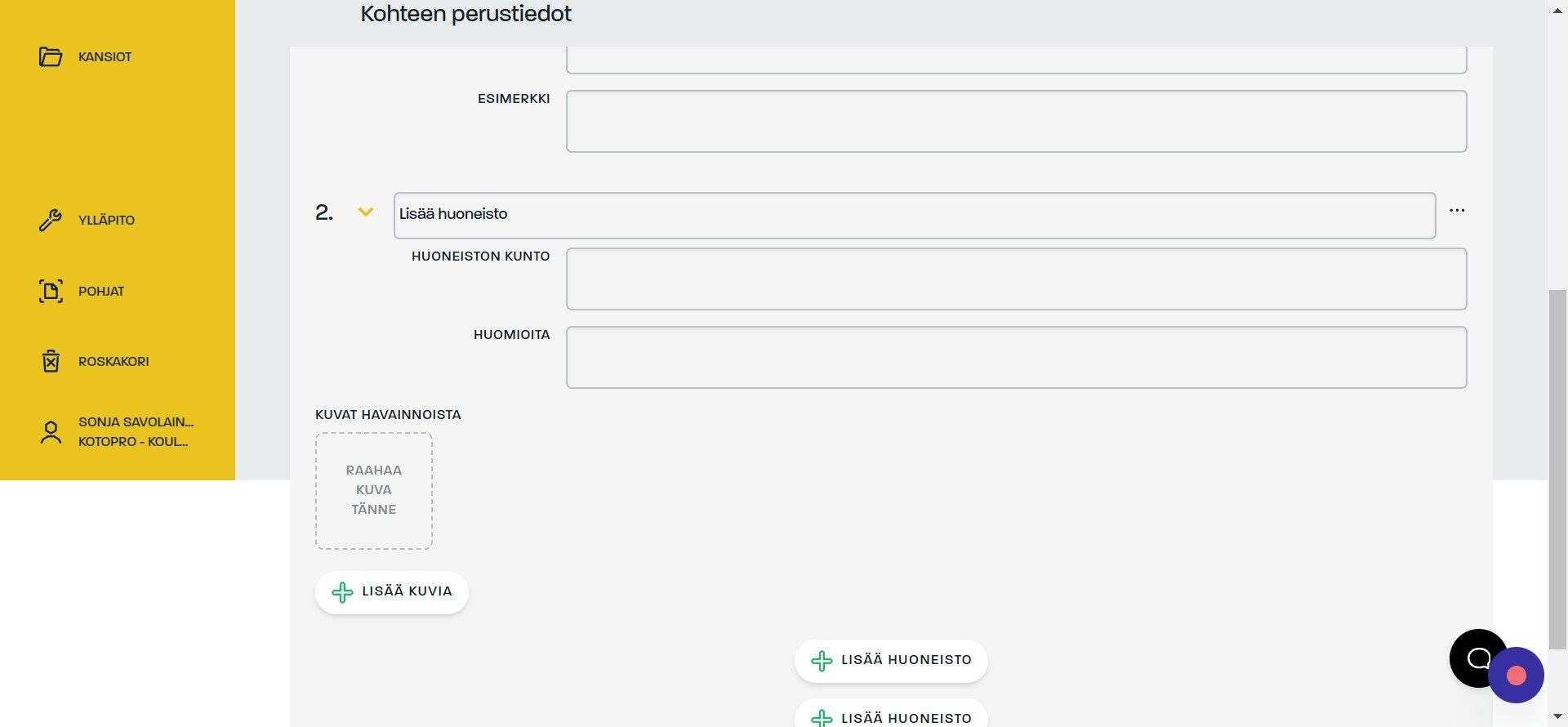Focus the Esimerkki text field

pos(1017,122)
